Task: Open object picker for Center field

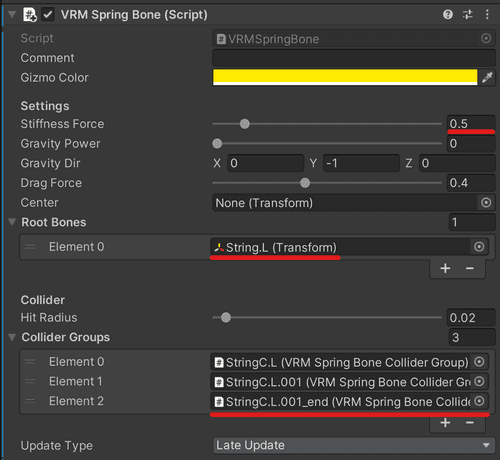Action: (486, 202)
